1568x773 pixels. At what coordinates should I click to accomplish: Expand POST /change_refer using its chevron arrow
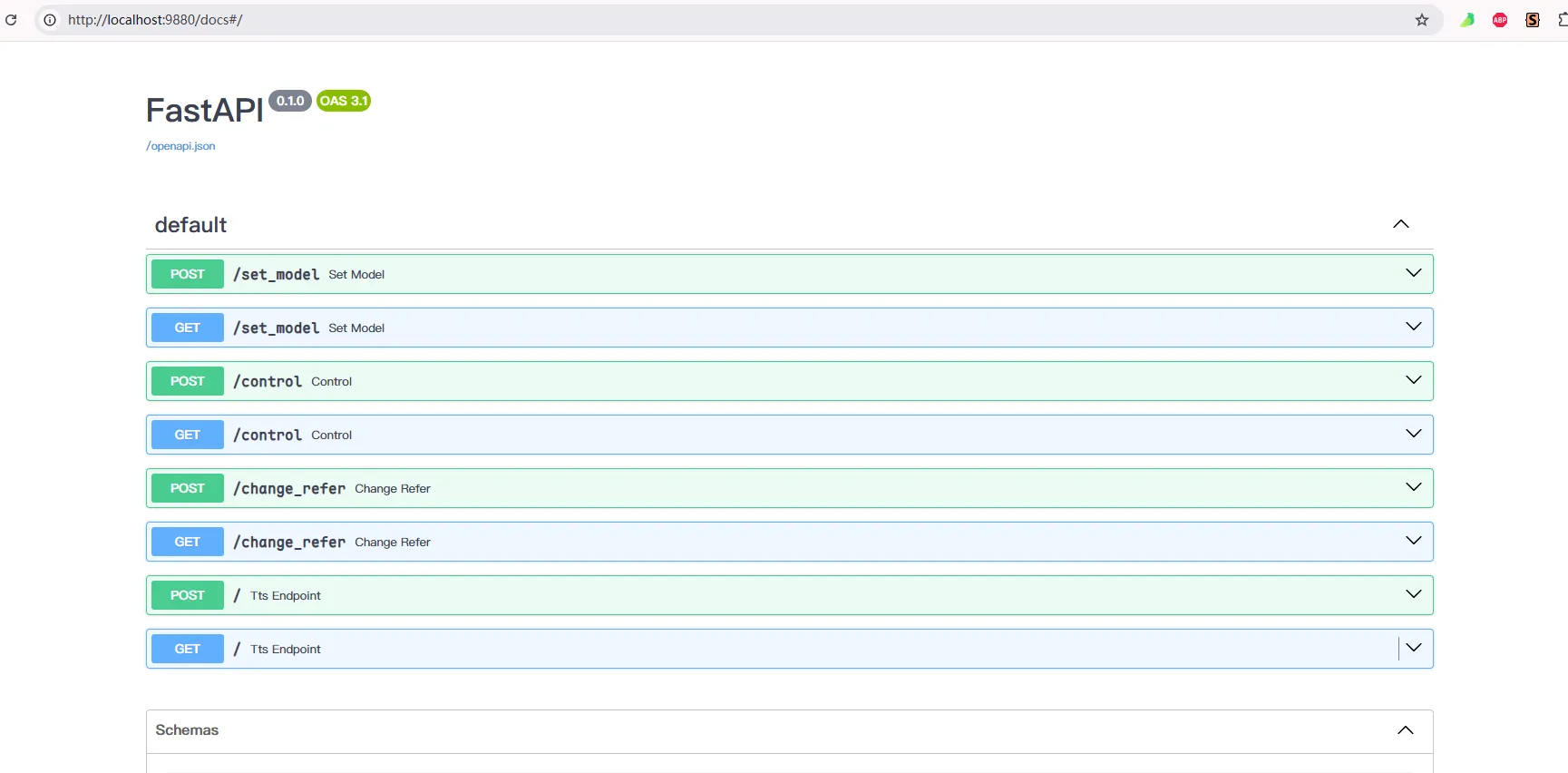[1413, 487]
